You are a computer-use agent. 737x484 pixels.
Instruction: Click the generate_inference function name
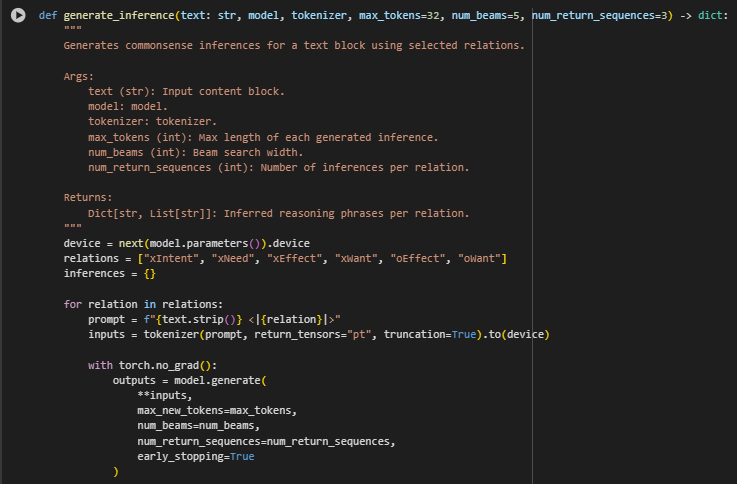point(119,16)
